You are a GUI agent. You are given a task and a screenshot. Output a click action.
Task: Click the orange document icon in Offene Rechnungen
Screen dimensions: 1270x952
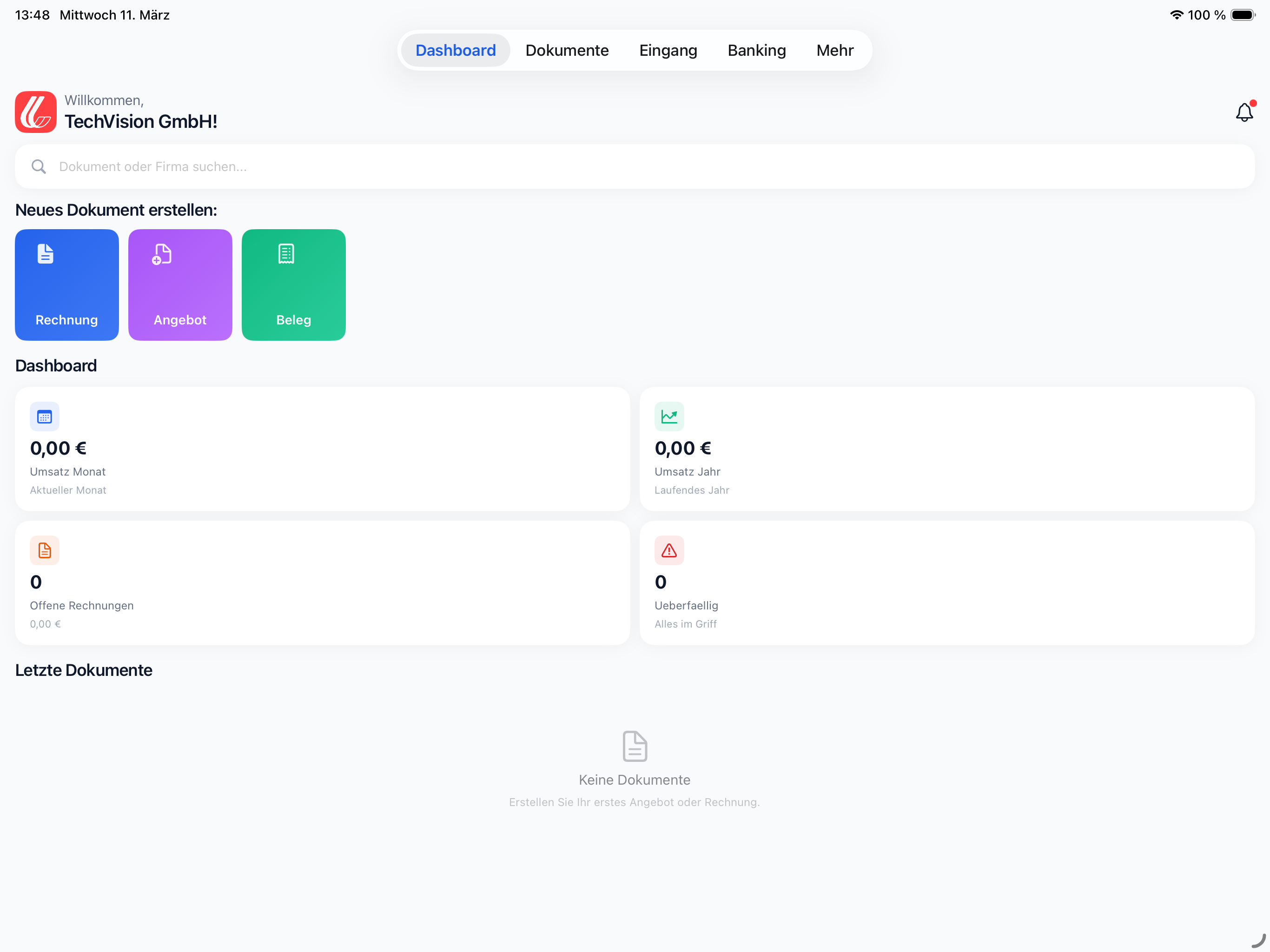(x=45, y=551)
